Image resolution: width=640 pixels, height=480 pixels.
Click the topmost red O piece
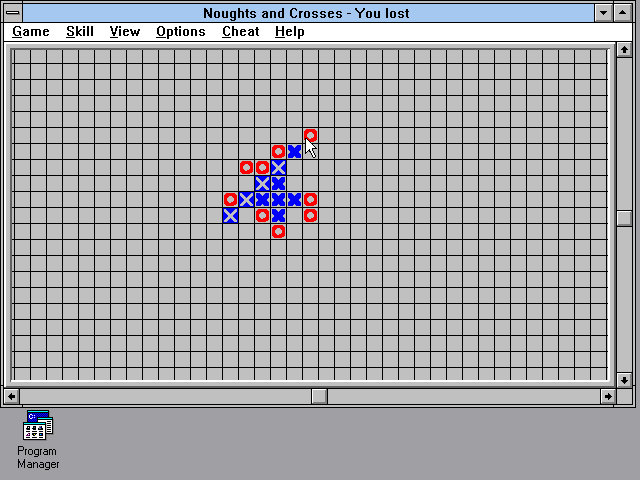click(310, 136)
